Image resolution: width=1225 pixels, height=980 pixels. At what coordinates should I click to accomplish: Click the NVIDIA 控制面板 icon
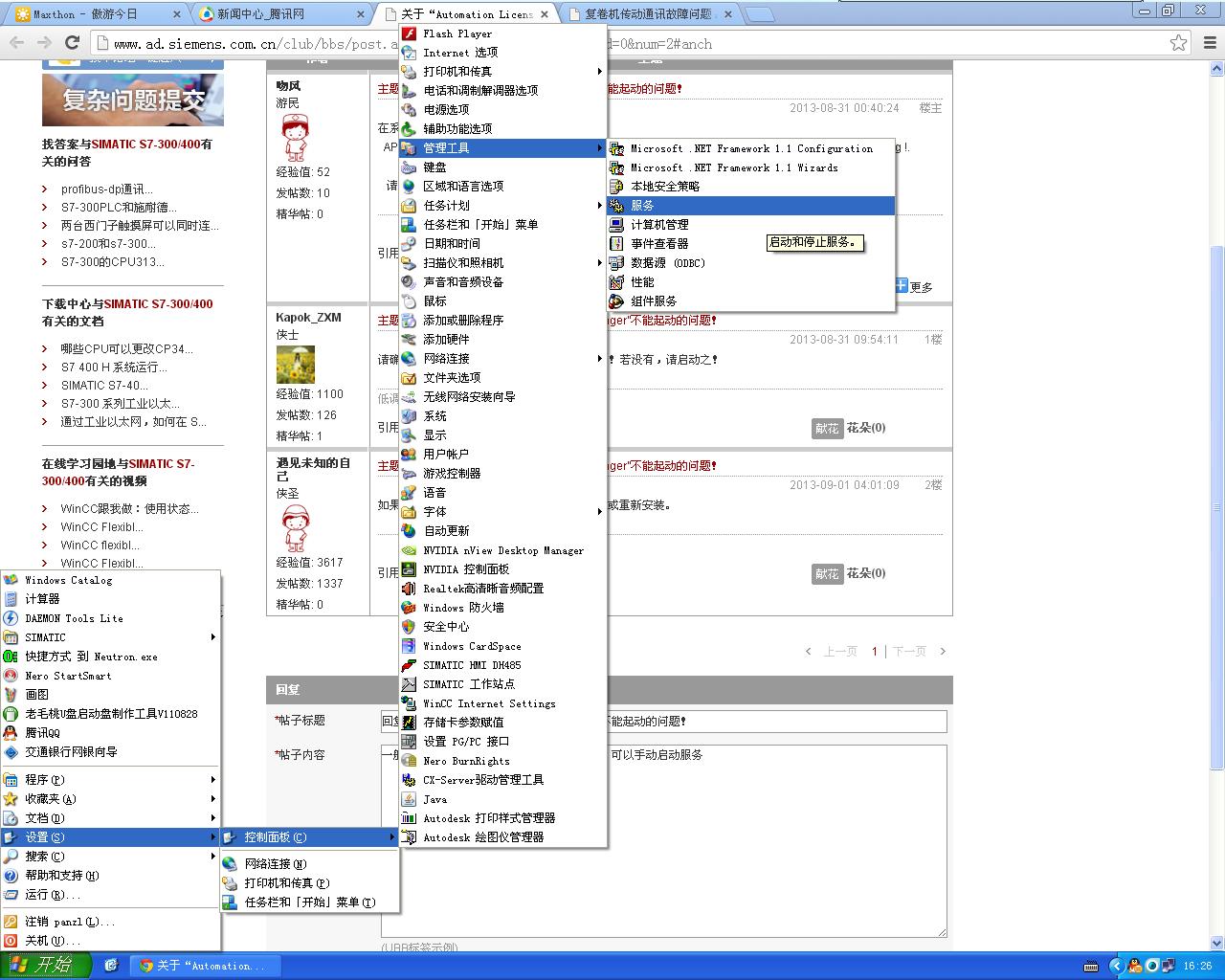point(409,569)
